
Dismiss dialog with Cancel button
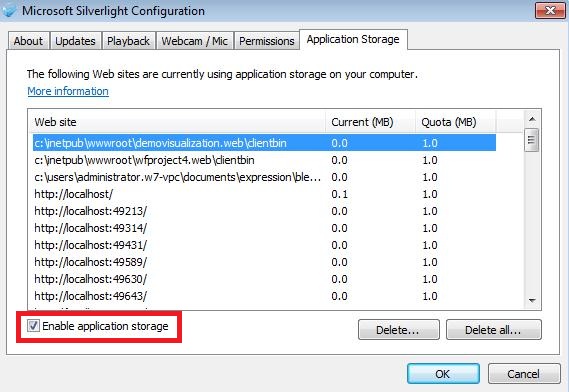coord(524,373)
